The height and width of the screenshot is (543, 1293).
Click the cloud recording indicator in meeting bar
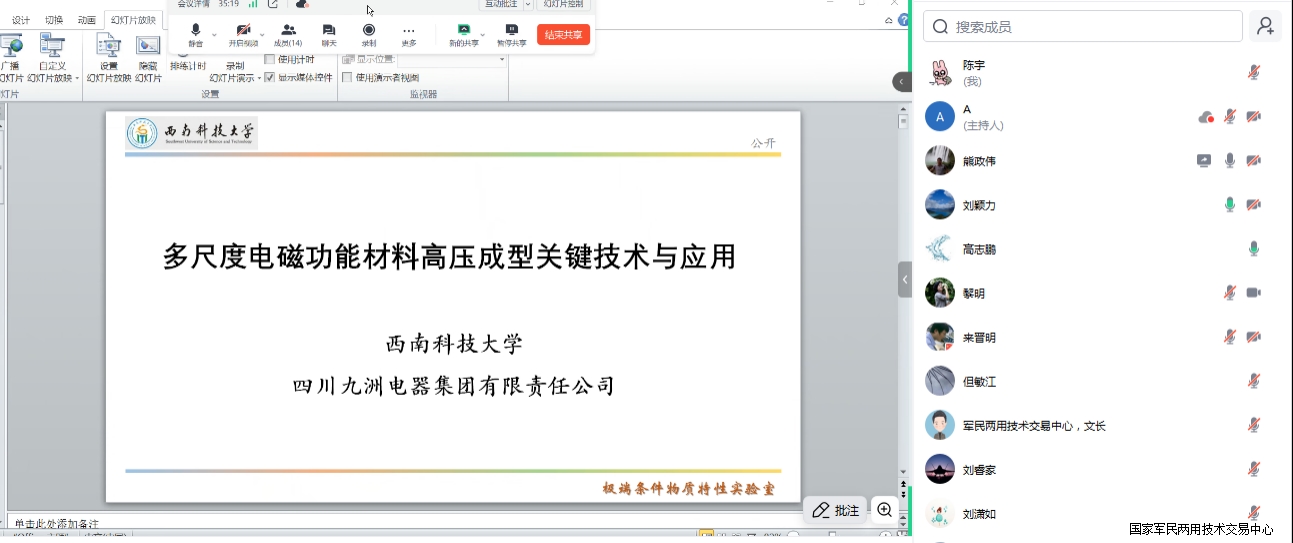point(302,4)
